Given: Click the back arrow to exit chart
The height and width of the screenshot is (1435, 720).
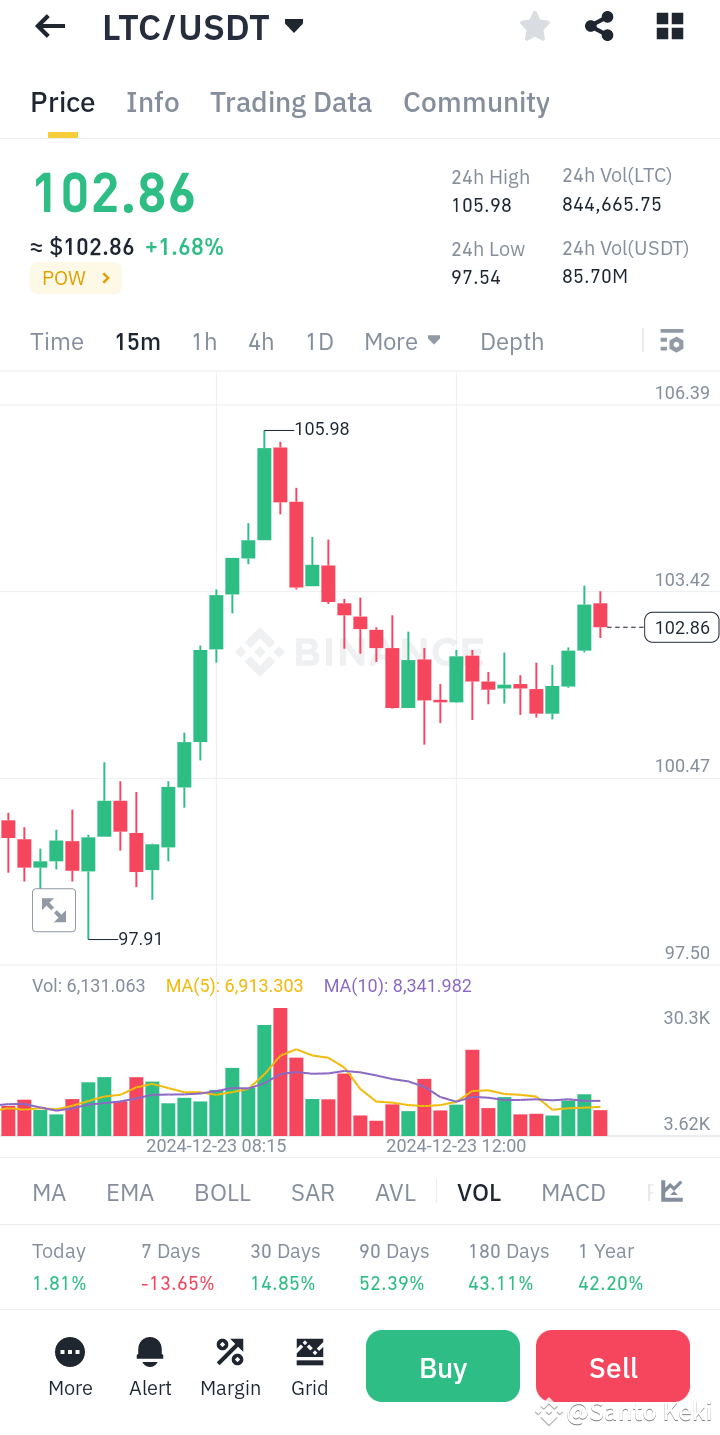Looking at the screenshot, I should (48, 26).
